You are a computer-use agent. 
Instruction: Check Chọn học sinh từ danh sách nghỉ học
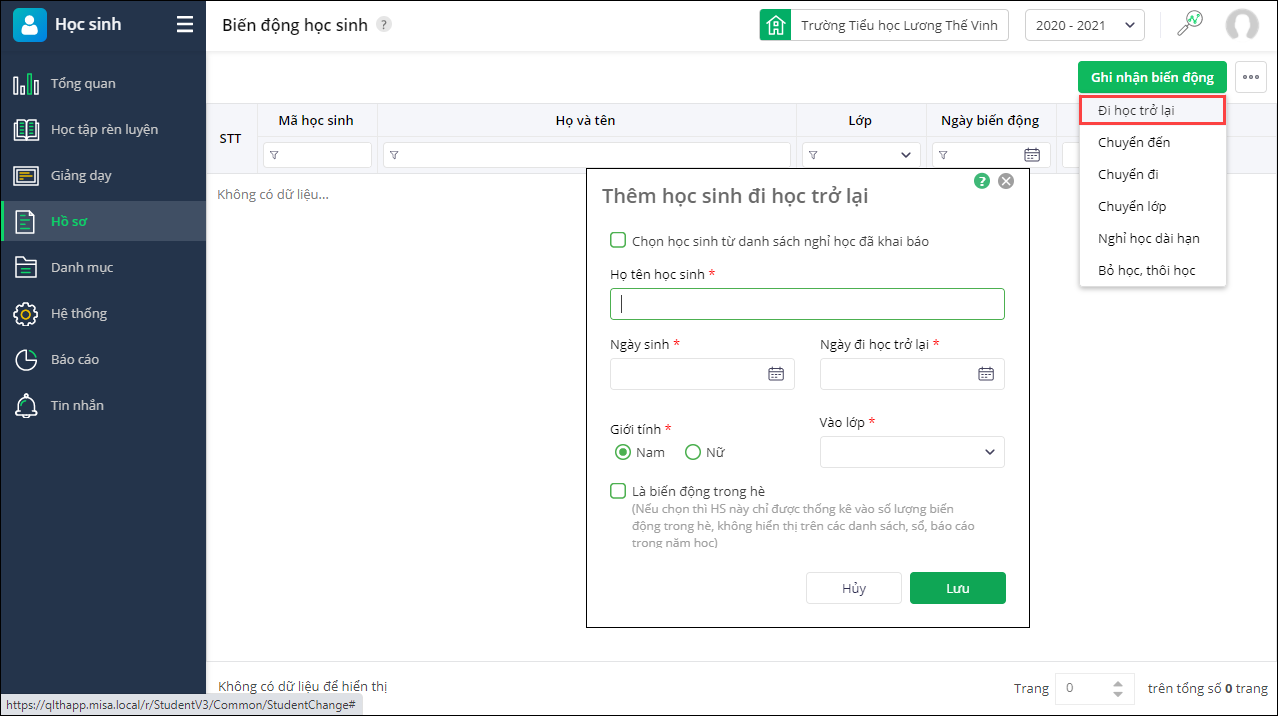pyautogui.click(x=618, y=240)
